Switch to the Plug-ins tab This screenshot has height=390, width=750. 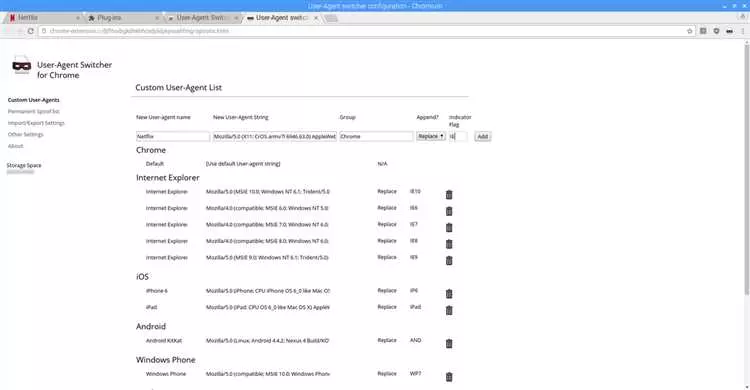[123, 18]
